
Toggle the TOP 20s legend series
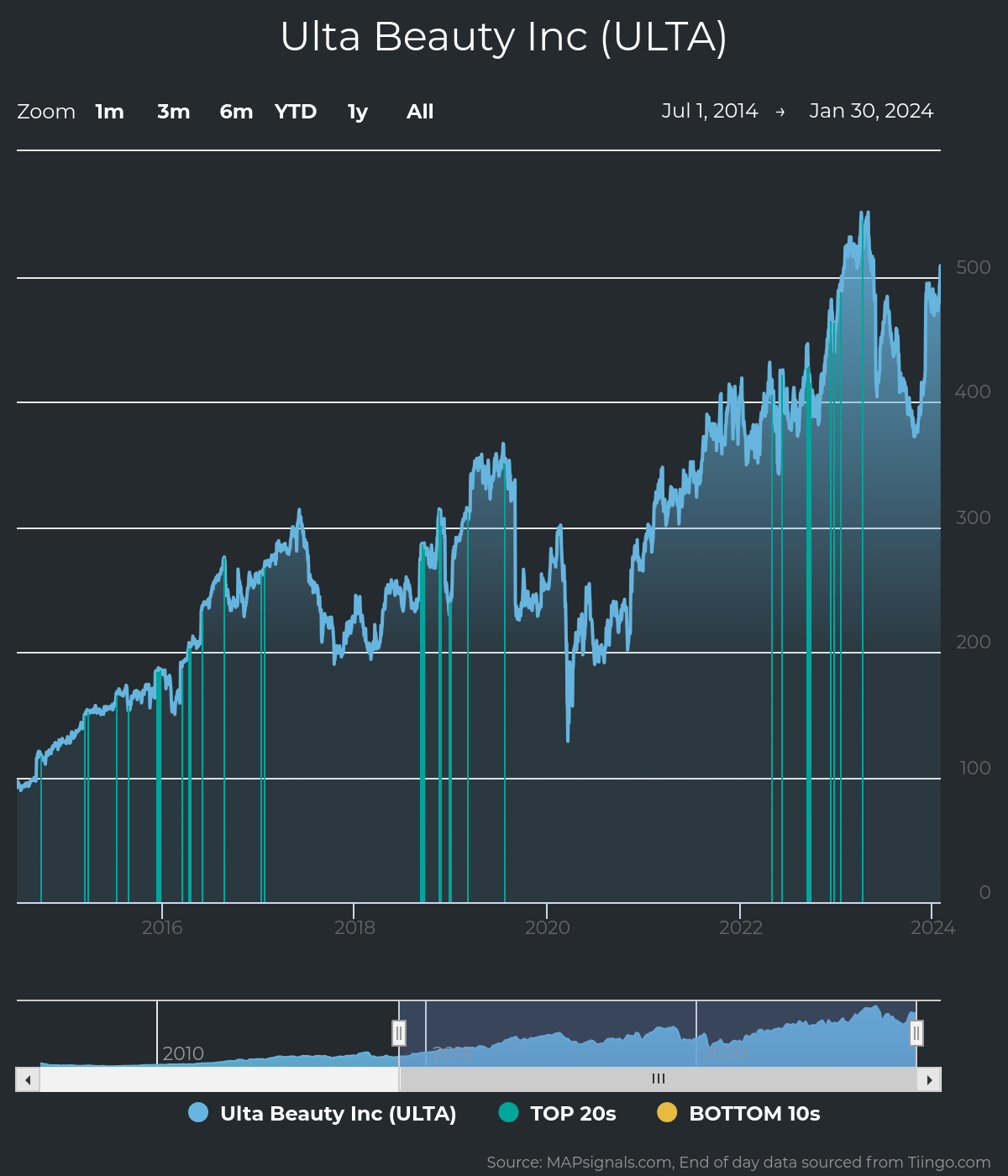pyautogui.click(x=558, y=1113)
